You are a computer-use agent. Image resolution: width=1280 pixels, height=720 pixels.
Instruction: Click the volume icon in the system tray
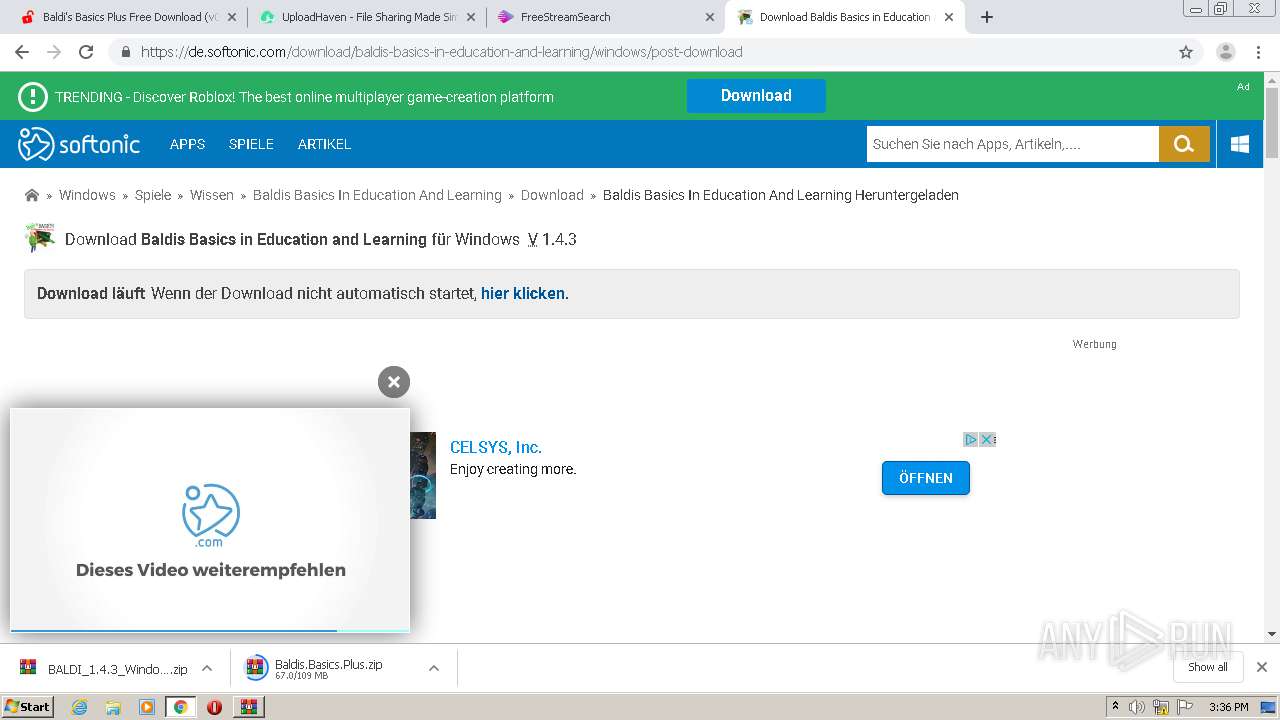coord(1137,707)
